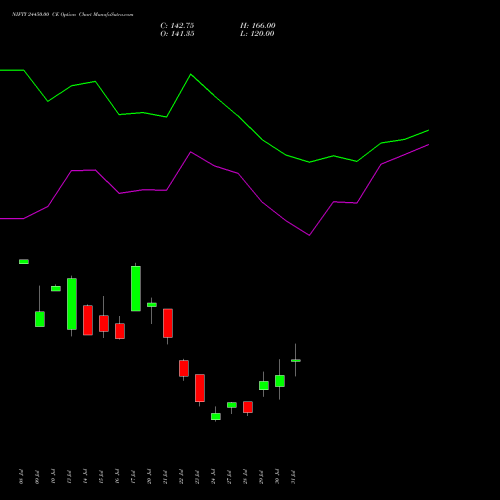Select the high value H: 166.00
The image size is (500, 500).
(x=258, y=26)
